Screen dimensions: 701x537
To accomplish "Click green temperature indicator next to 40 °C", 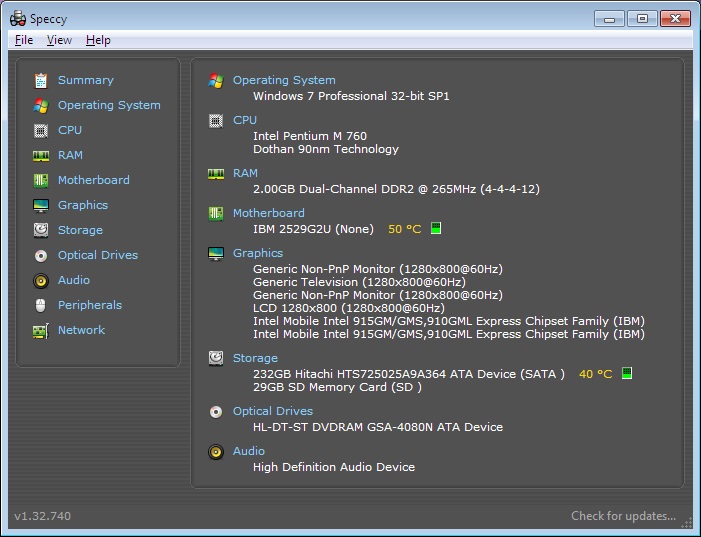I will (x=627, y=373).
